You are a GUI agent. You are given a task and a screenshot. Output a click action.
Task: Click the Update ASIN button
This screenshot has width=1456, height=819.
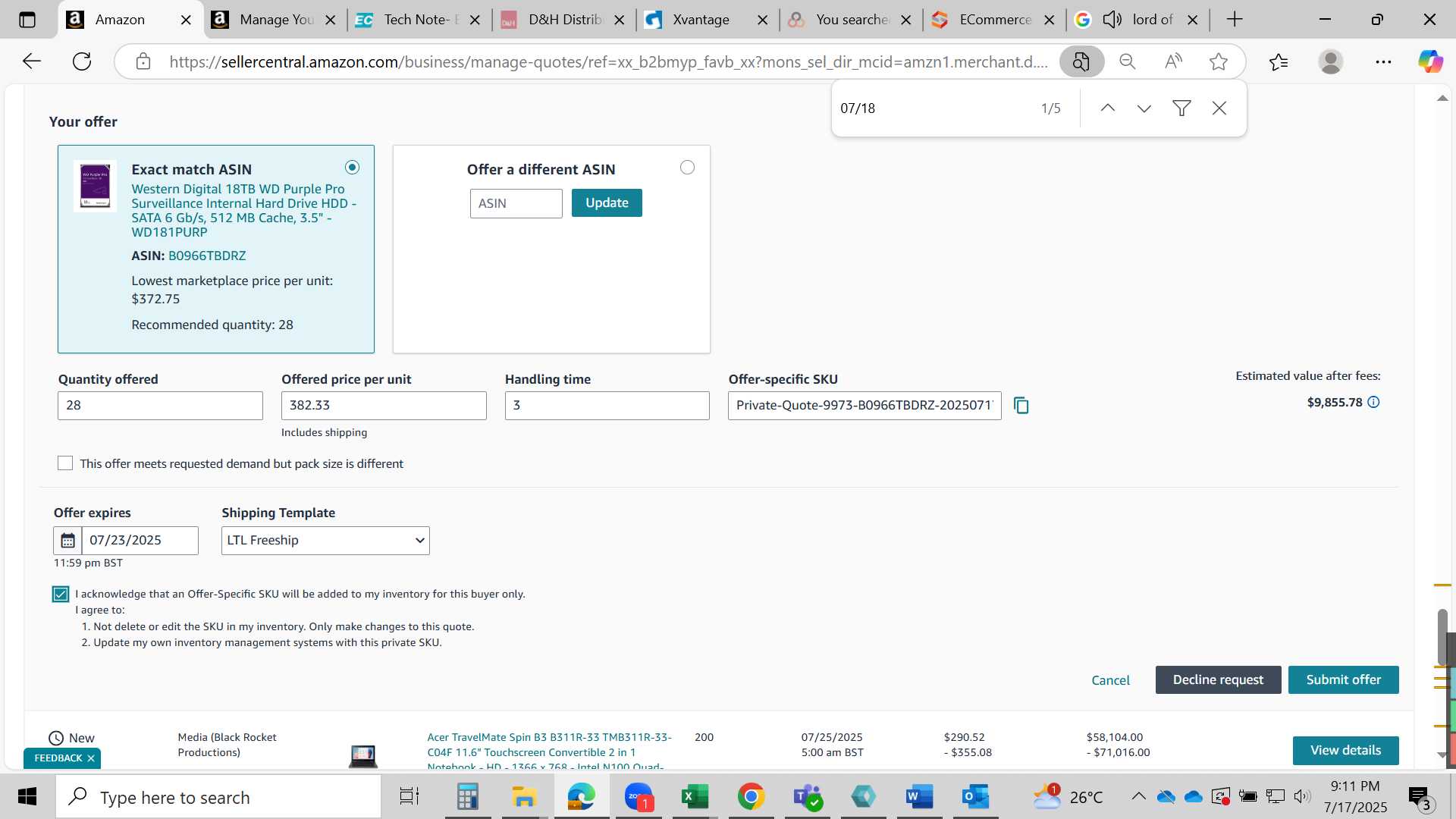coord(607,203)
